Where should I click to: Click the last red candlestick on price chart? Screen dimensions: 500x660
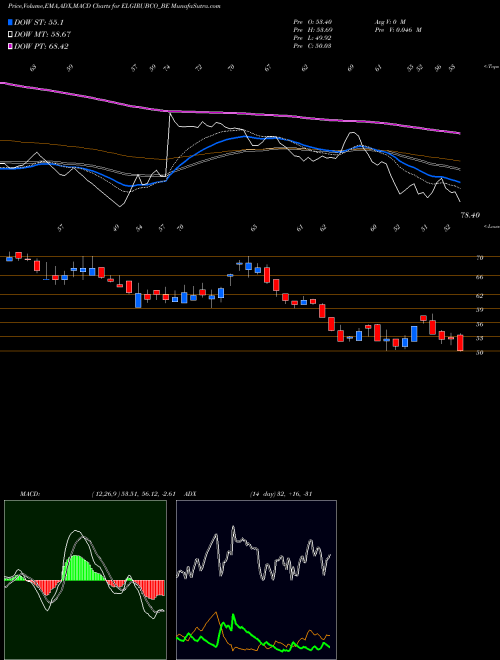coord(460,343)
